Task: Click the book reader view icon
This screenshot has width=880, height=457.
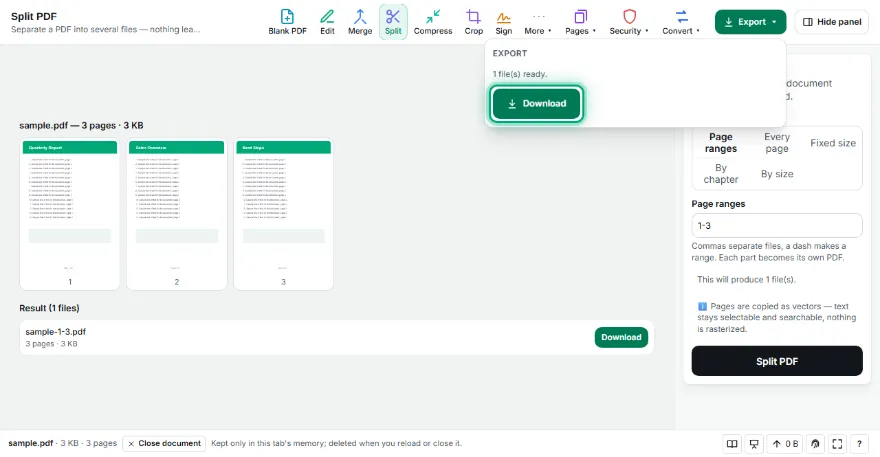Action: point(732,444)
